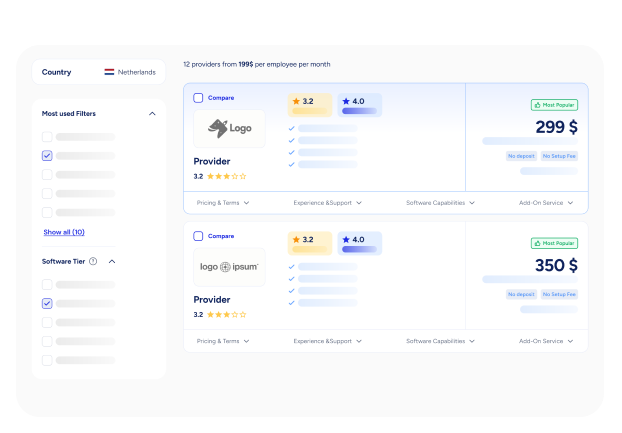
Task: Click the No Setup Fee tag under 299 $
Action: 559,156
